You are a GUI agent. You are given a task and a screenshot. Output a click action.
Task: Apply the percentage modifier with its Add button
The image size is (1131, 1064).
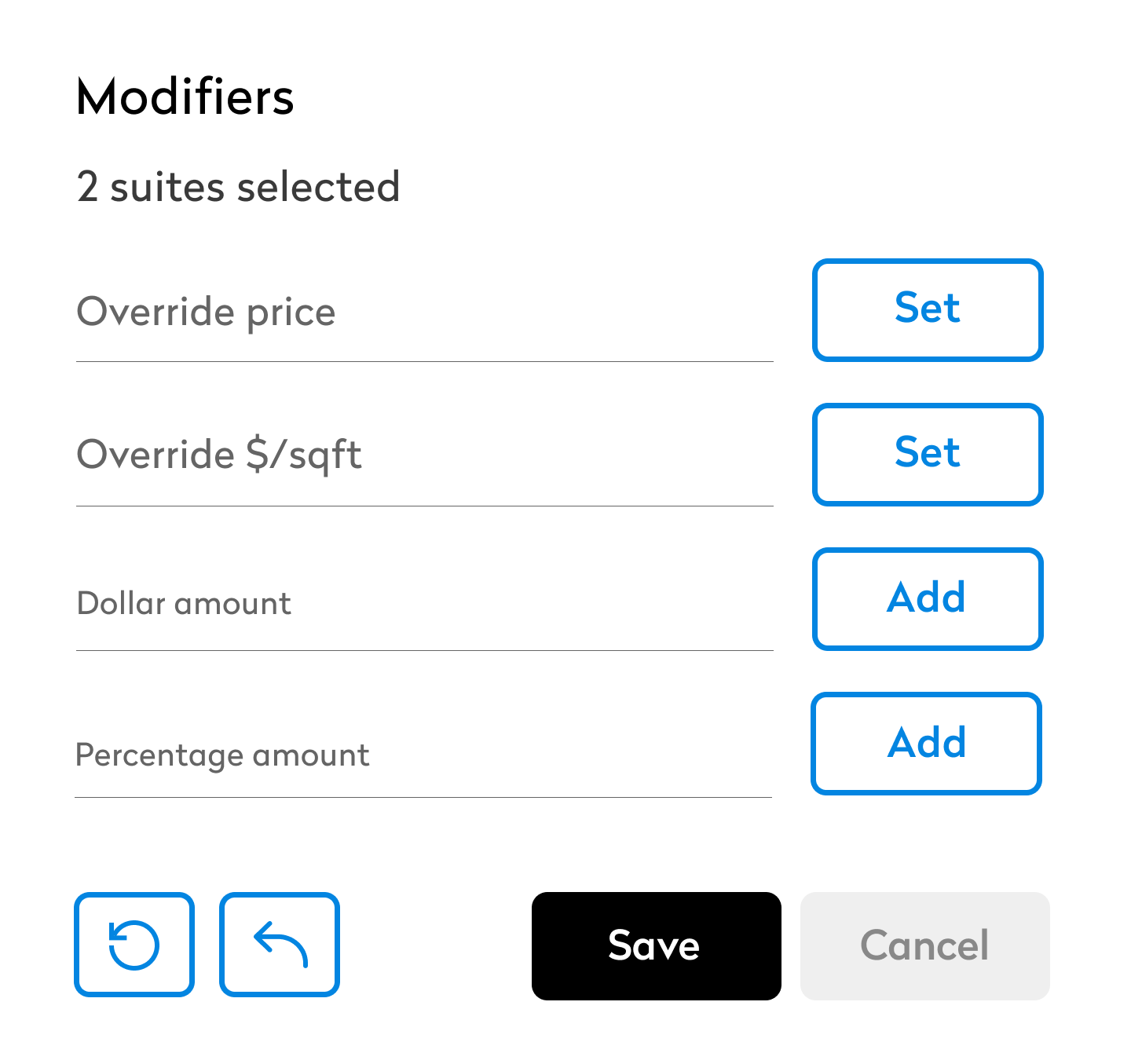926,744
